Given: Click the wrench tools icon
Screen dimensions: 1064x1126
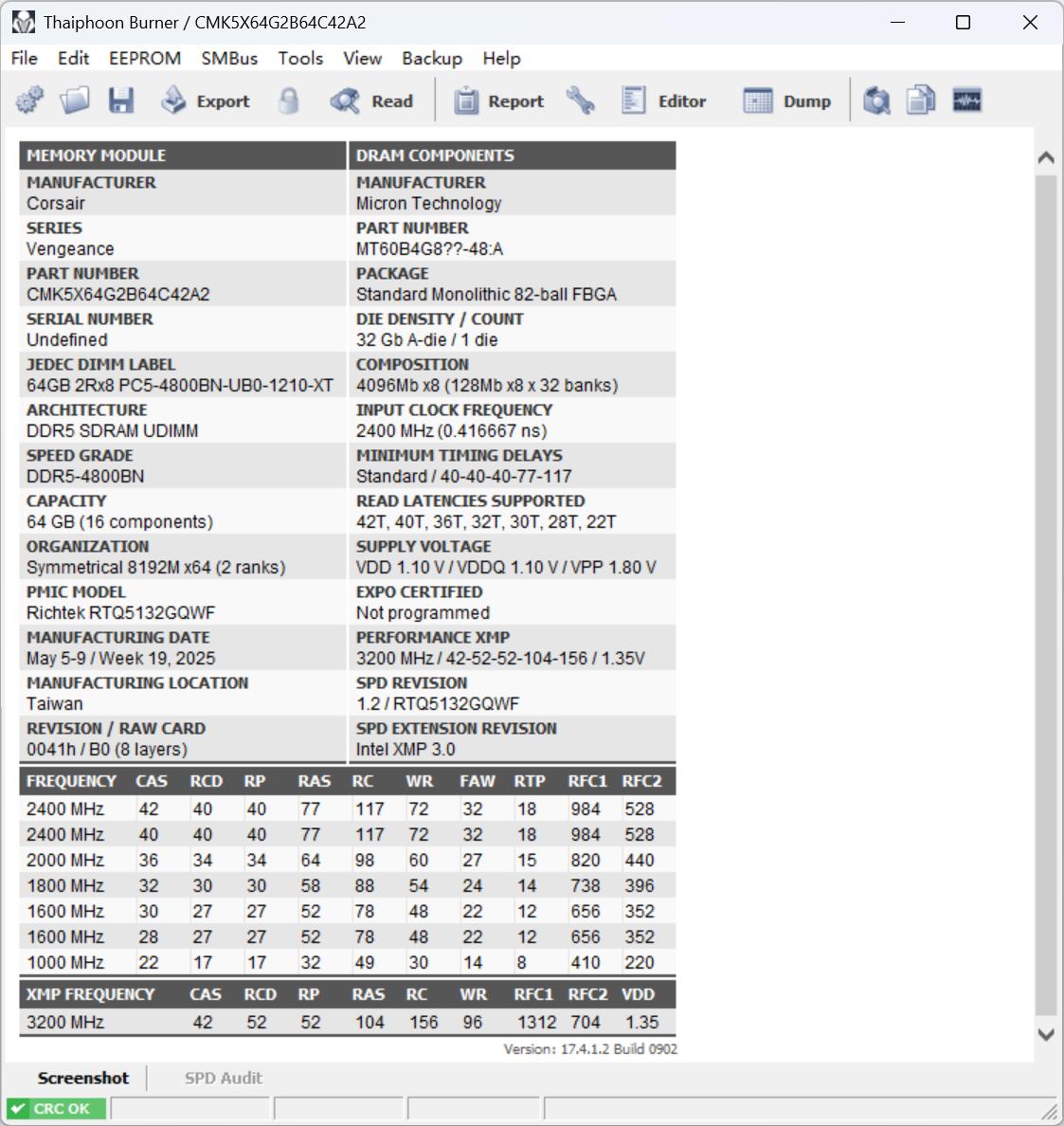Looking at the screenshot, I should (x=580, y=100).
